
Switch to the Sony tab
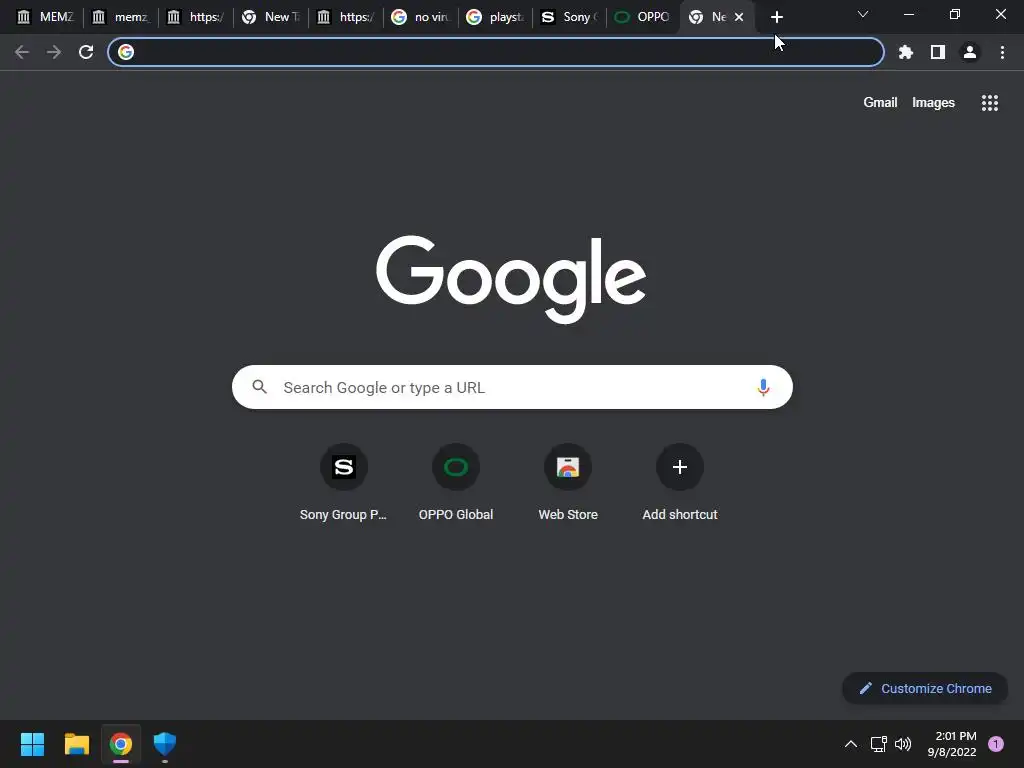tap(569, 17)
